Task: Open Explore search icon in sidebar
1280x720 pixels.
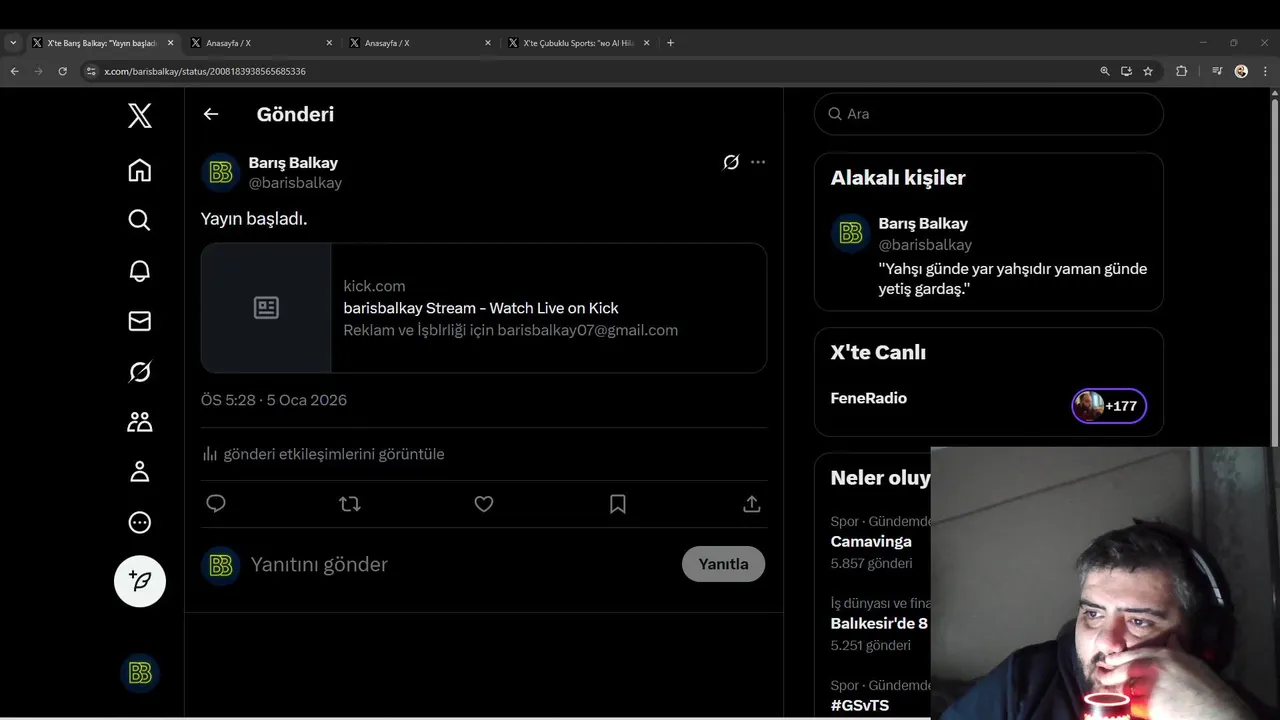Action: coord(140,220)
